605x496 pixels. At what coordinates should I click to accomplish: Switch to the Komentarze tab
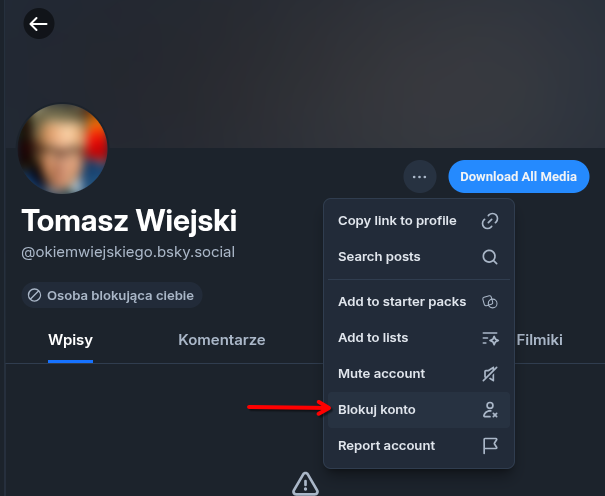pyautogui.click(x=221, y=340)
